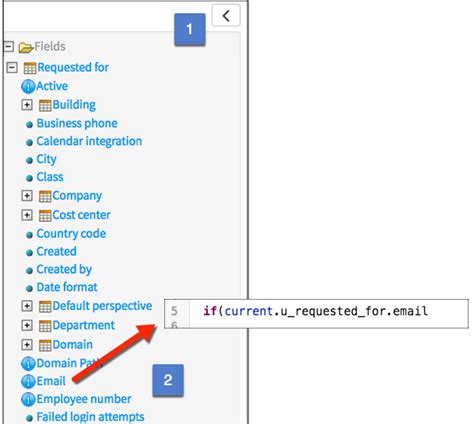This screenshot has height=424, width=474.
Task: Insert the Created by field
Action: (64, 270)
